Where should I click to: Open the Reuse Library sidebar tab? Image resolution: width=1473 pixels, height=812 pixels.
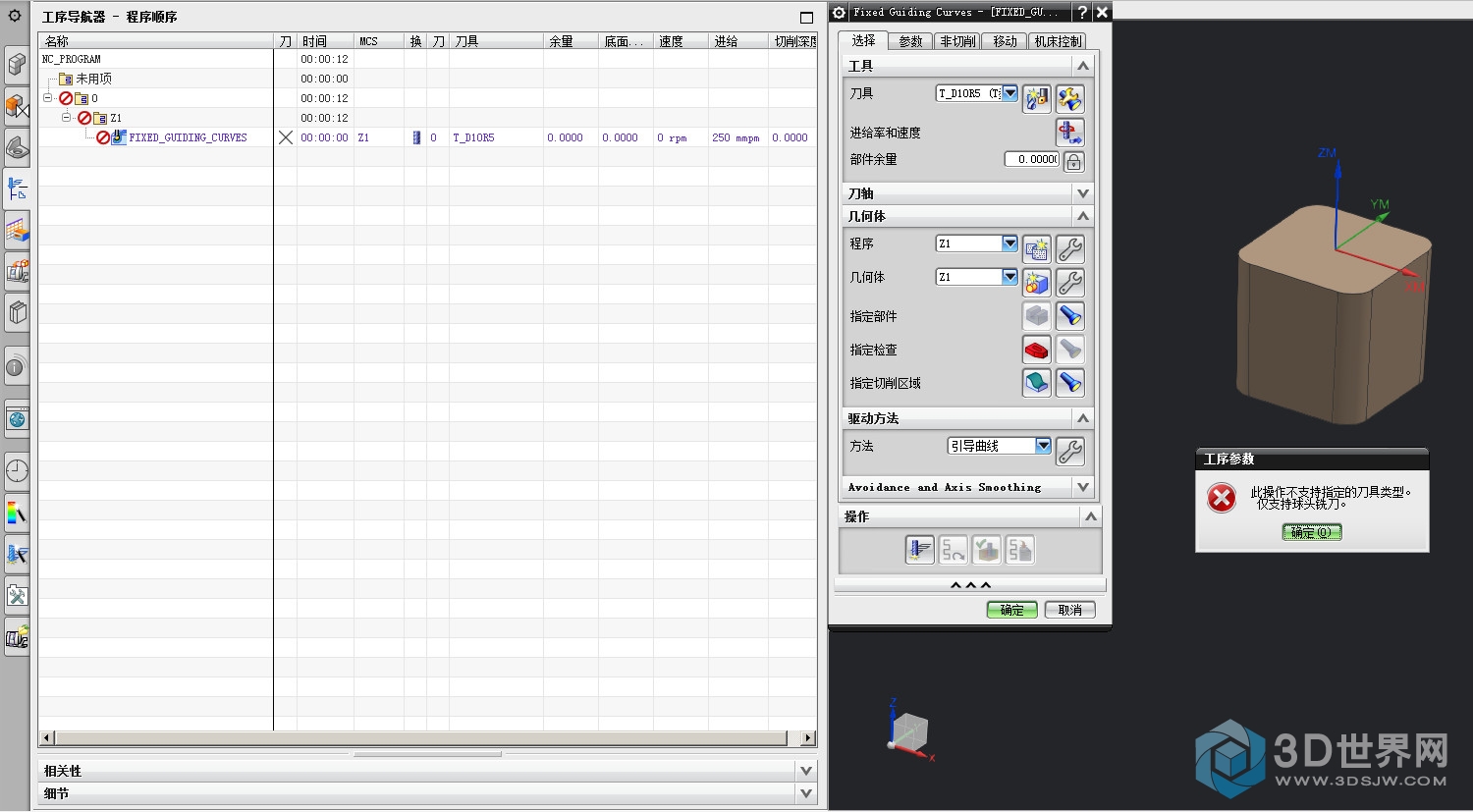[x=17, y=313]
